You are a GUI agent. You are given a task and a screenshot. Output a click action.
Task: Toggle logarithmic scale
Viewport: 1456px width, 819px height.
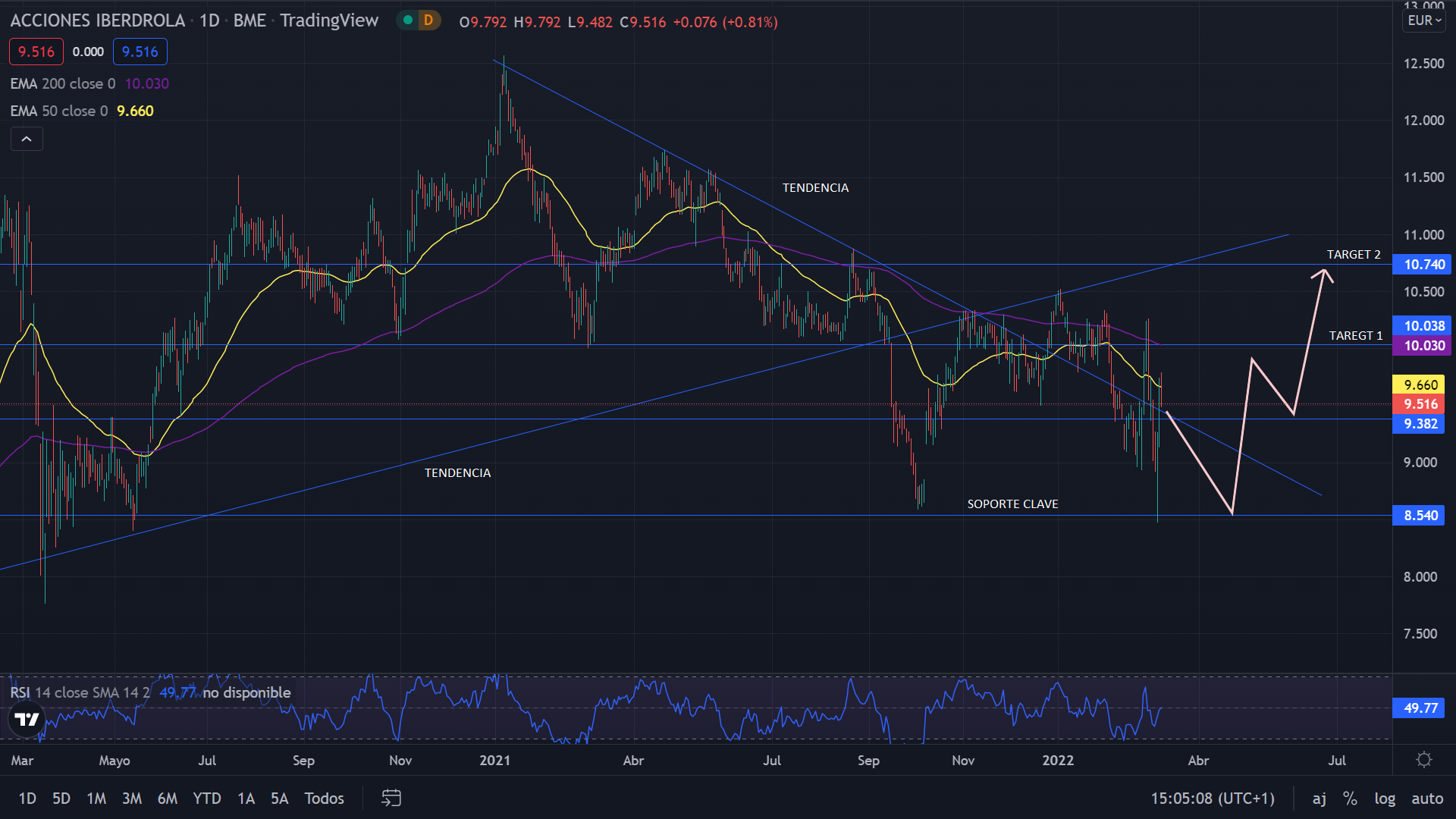(1385, 798)
